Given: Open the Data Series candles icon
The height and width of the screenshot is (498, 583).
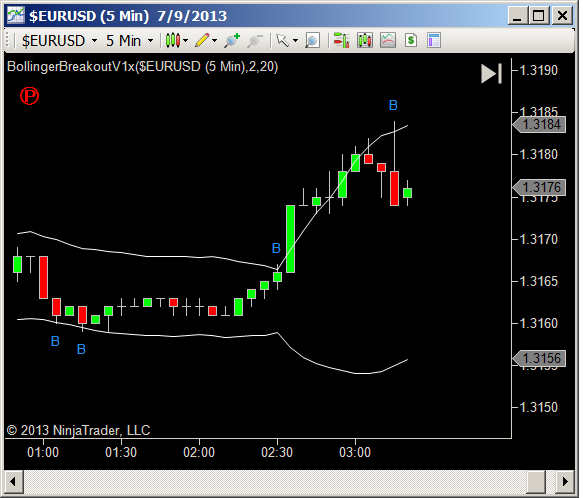Looking at the screenshot, I should (365, 40).
